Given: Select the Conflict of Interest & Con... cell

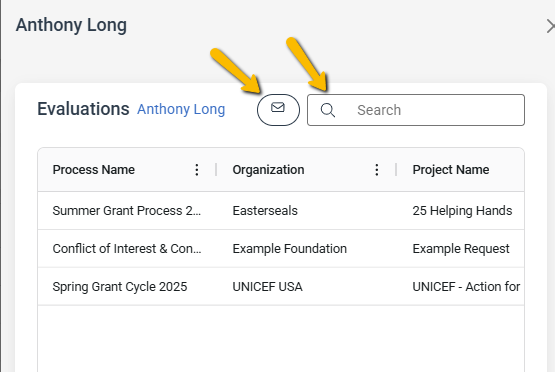Looking at the screenshot, I should tap(127, 248).
